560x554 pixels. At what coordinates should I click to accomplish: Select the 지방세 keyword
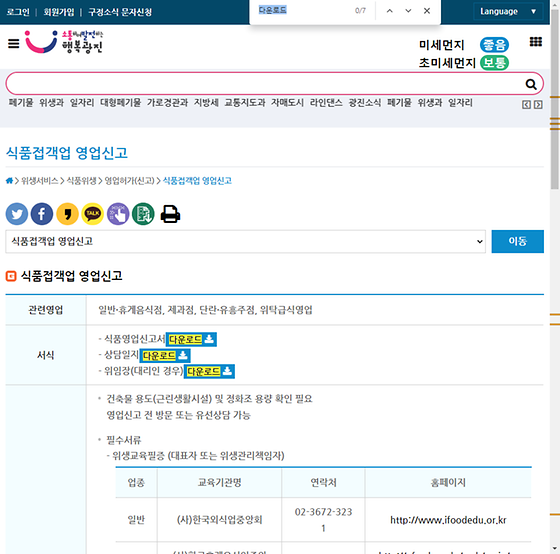(x=206, y=103)
